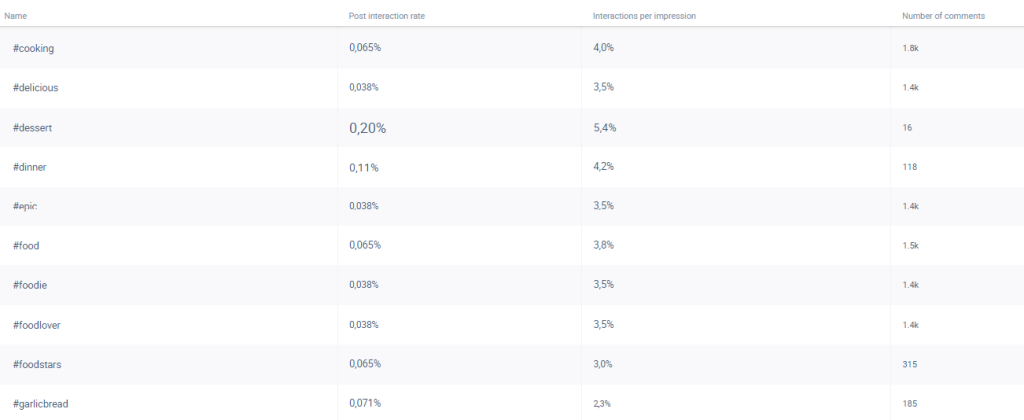Click the #dinner hashtag name
This screenshot has height=420, width=1024.
pos(30,167)
